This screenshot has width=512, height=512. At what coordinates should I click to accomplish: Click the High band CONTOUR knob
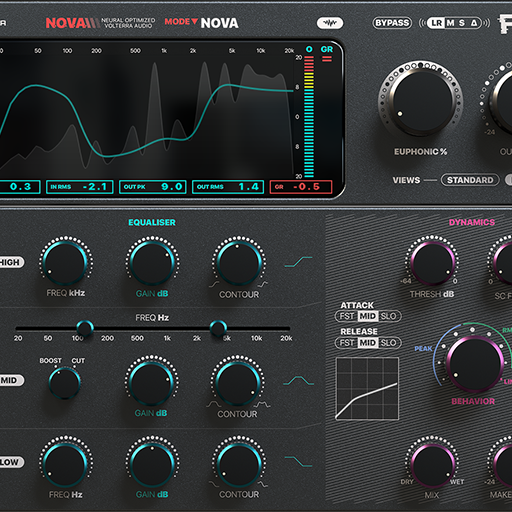coord(239,262)
